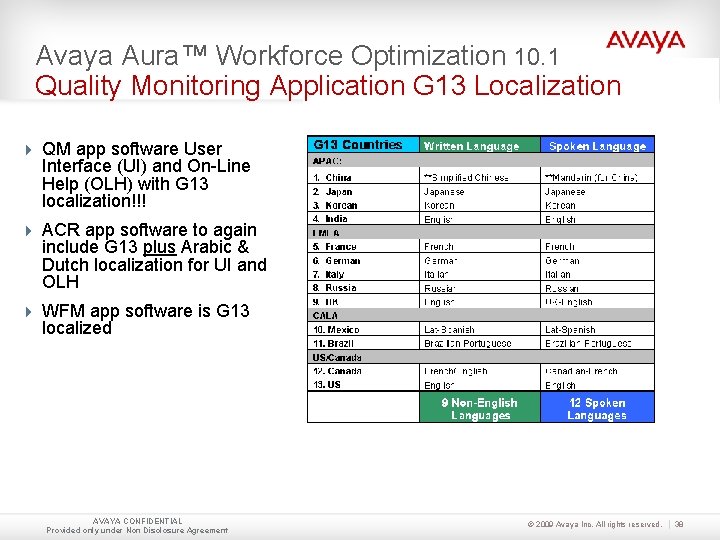The width and height of the screenshot is (720, 540).
Task: Click 'Provided only under Non Disclosure Agreement' footer
Action: (137, 530)
